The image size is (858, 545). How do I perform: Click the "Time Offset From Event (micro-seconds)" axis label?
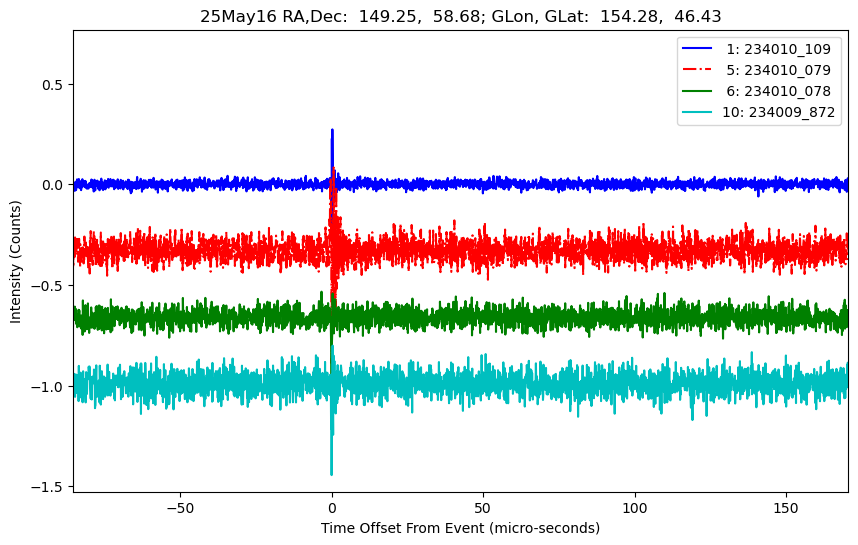(460, 528)
